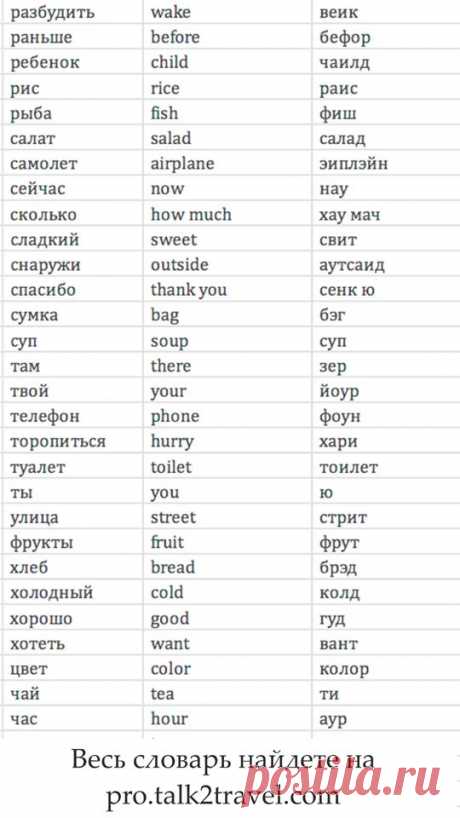Click the transcription cell "бефор"
Viewport: 460px width, 818px height.
(x=345, y=37)
